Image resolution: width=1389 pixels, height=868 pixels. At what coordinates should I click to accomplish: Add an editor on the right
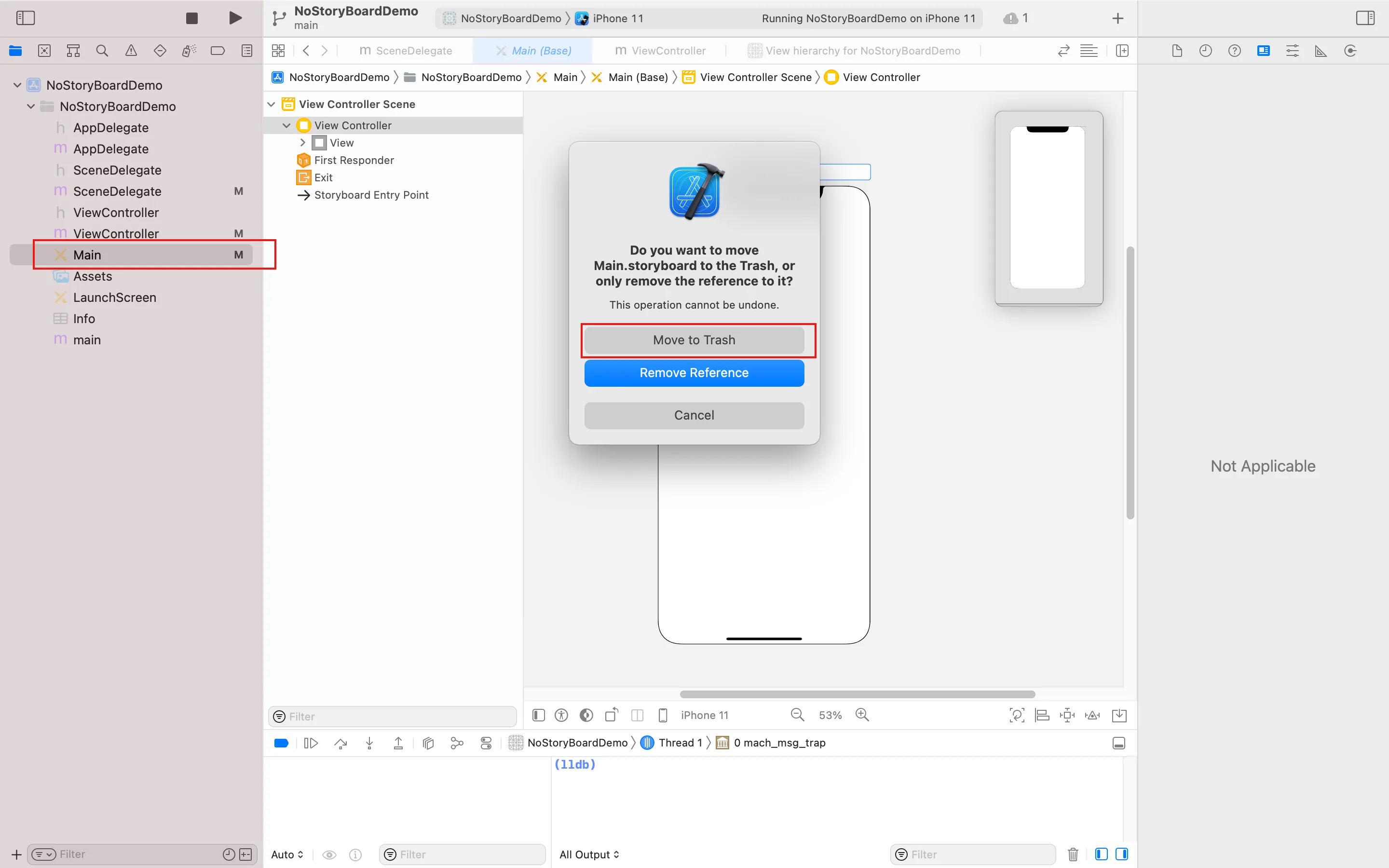click(1122, 51)
